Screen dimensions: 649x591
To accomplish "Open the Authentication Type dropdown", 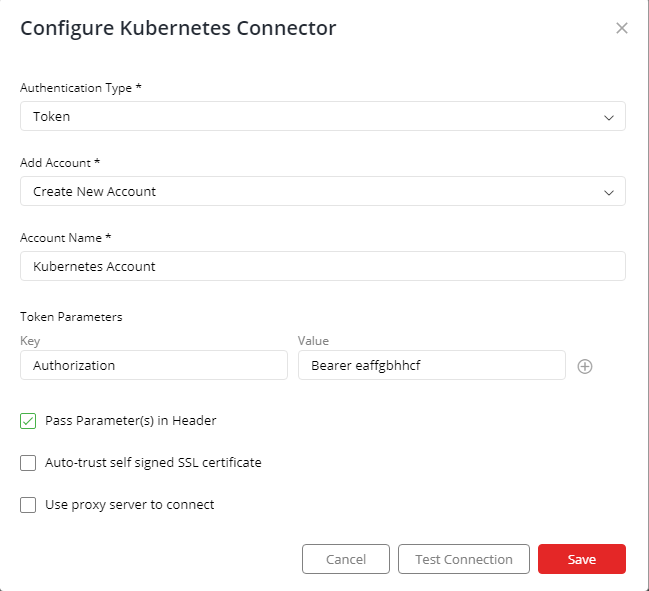I will point(323,116).
